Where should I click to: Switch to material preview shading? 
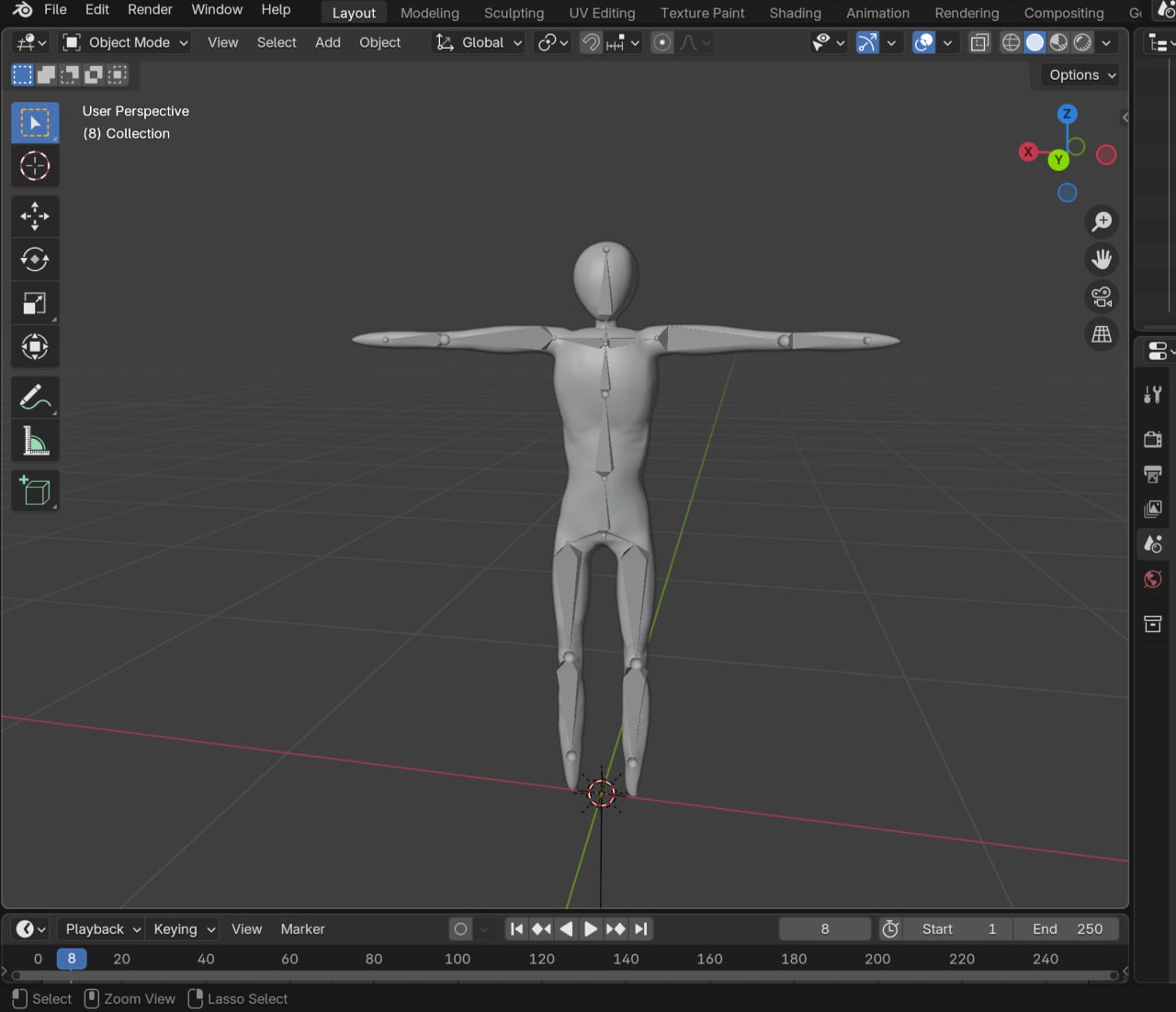coord(1058,42)
